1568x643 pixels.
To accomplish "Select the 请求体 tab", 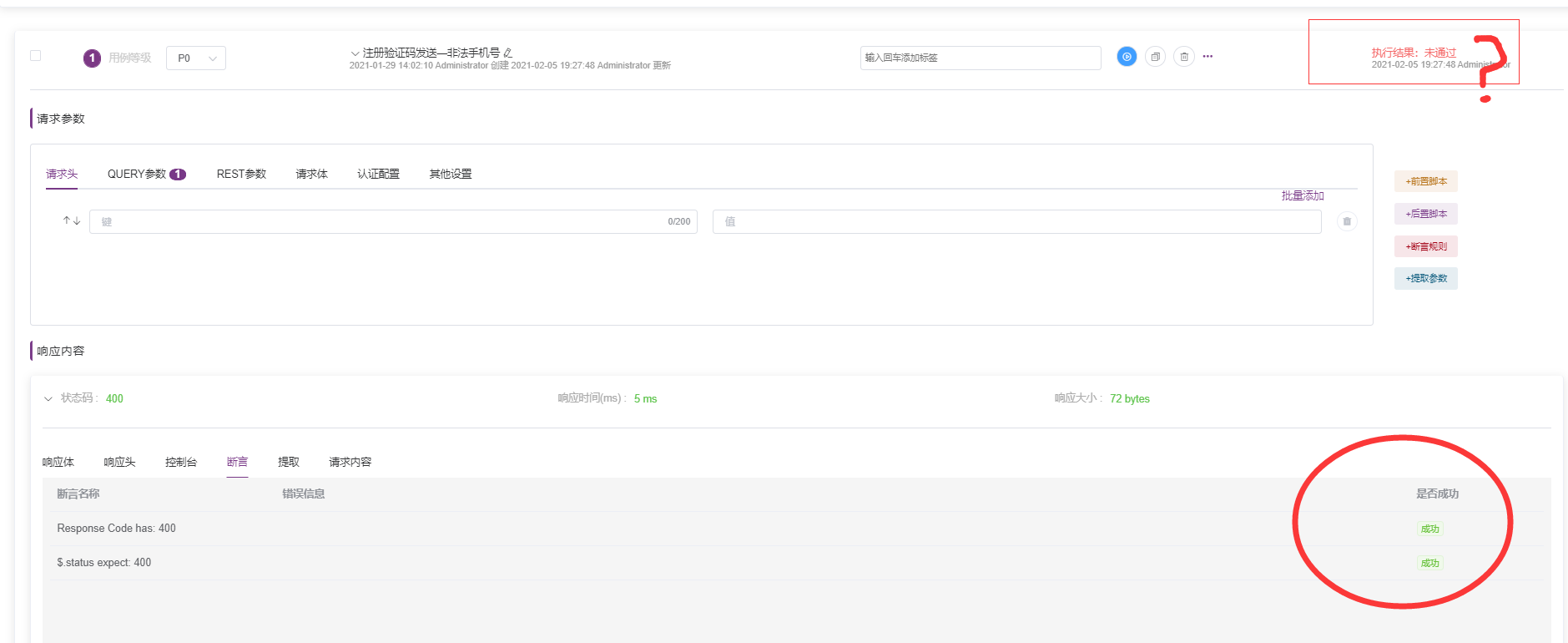I will point(311,174).
